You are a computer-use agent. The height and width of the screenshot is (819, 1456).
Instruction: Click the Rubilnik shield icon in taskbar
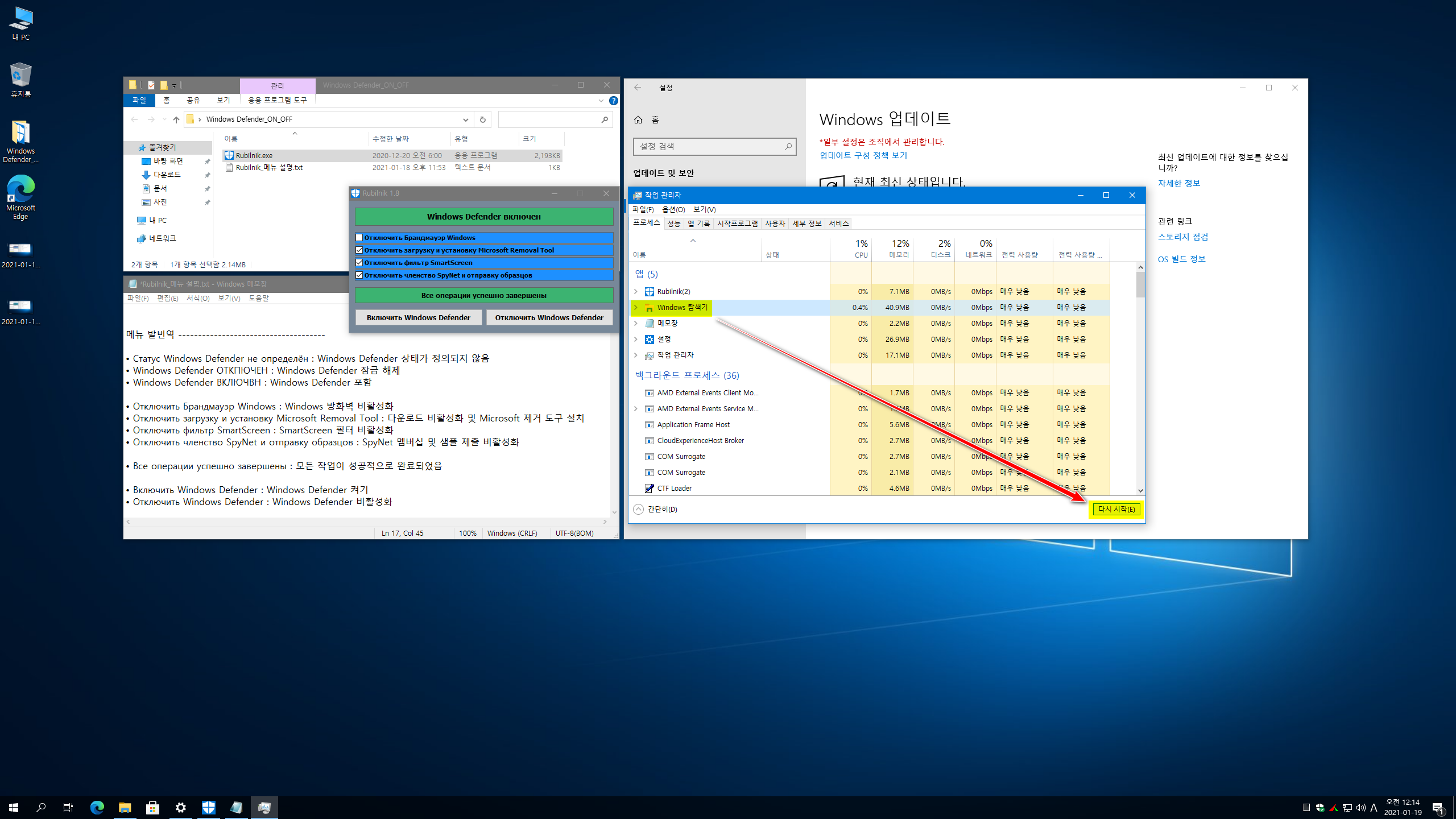(x=209, y=807)
